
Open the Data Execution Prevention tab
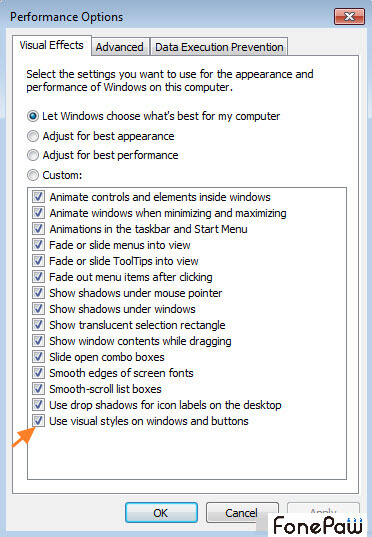coord(219,47)
